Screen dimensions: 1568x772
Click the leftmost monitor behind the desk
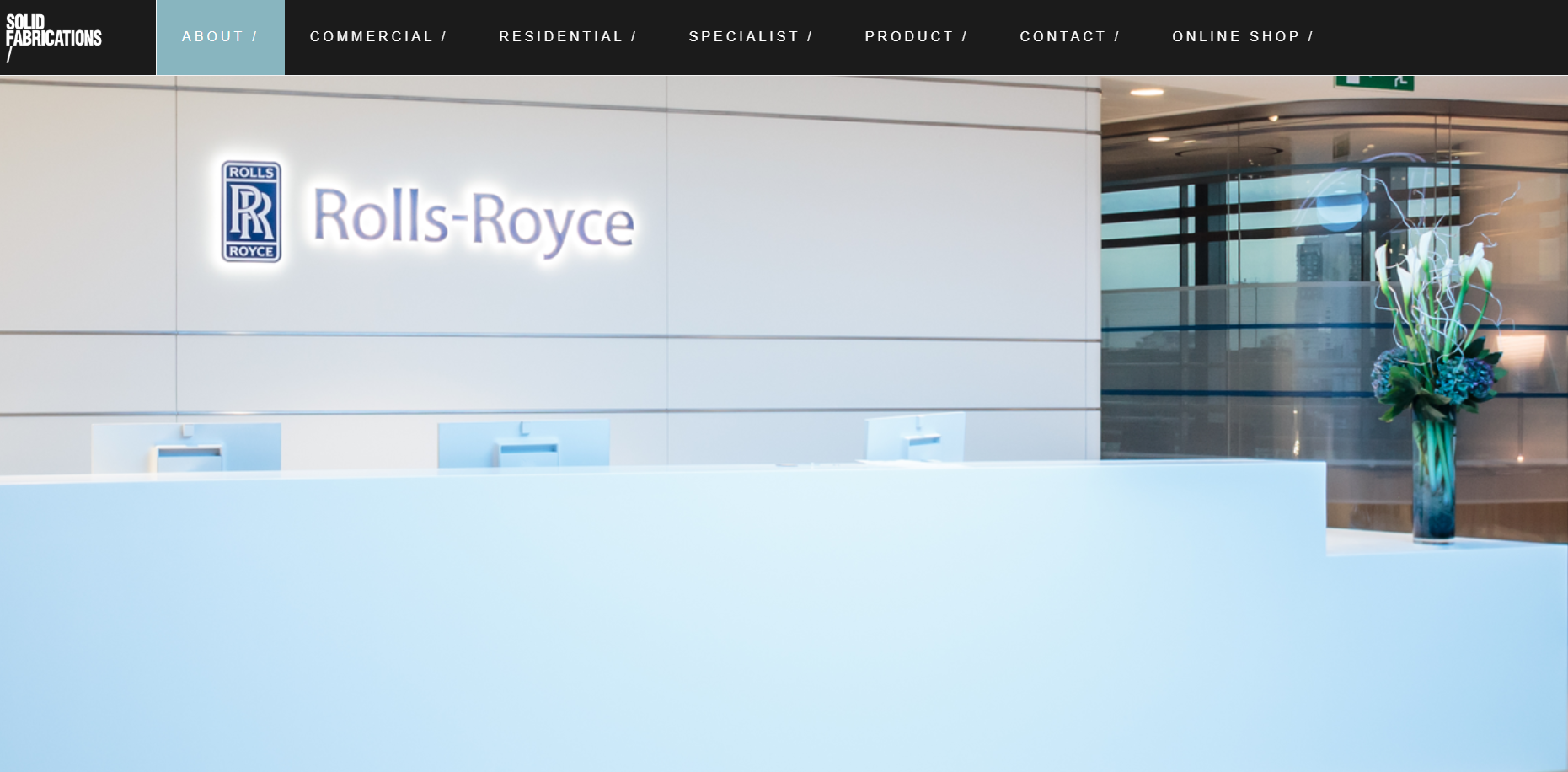186,447
